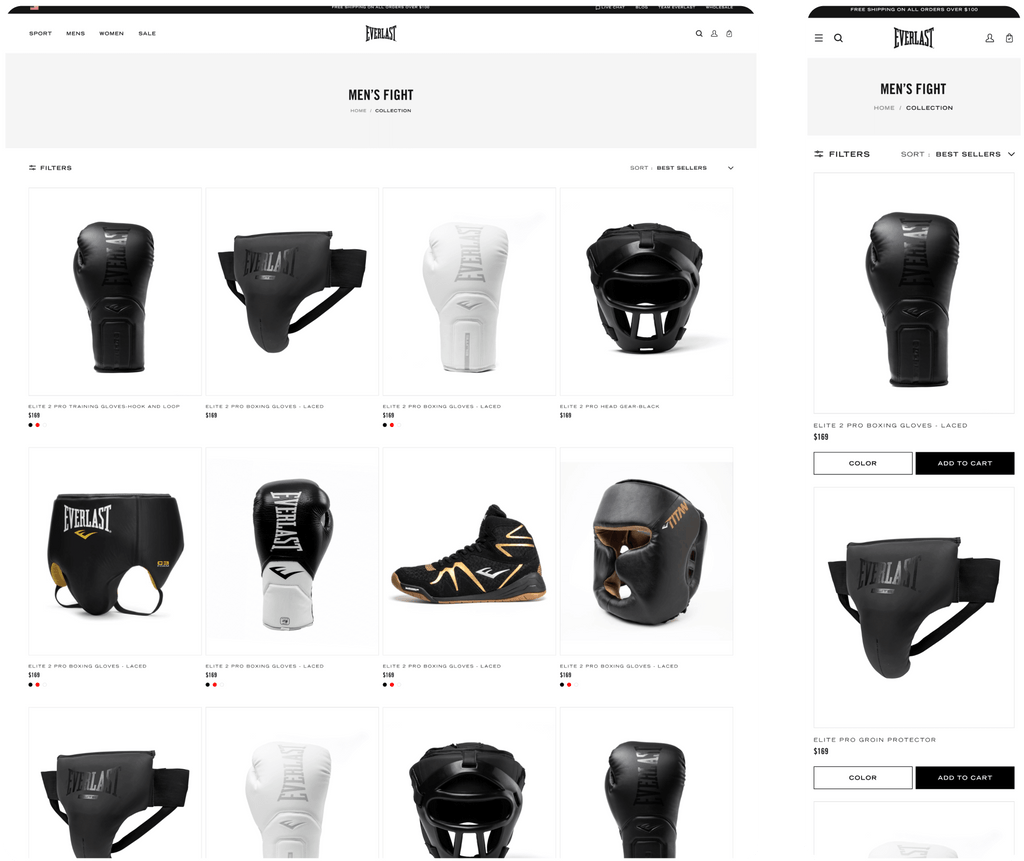Open the mobile account user icon

coord(989,38)
